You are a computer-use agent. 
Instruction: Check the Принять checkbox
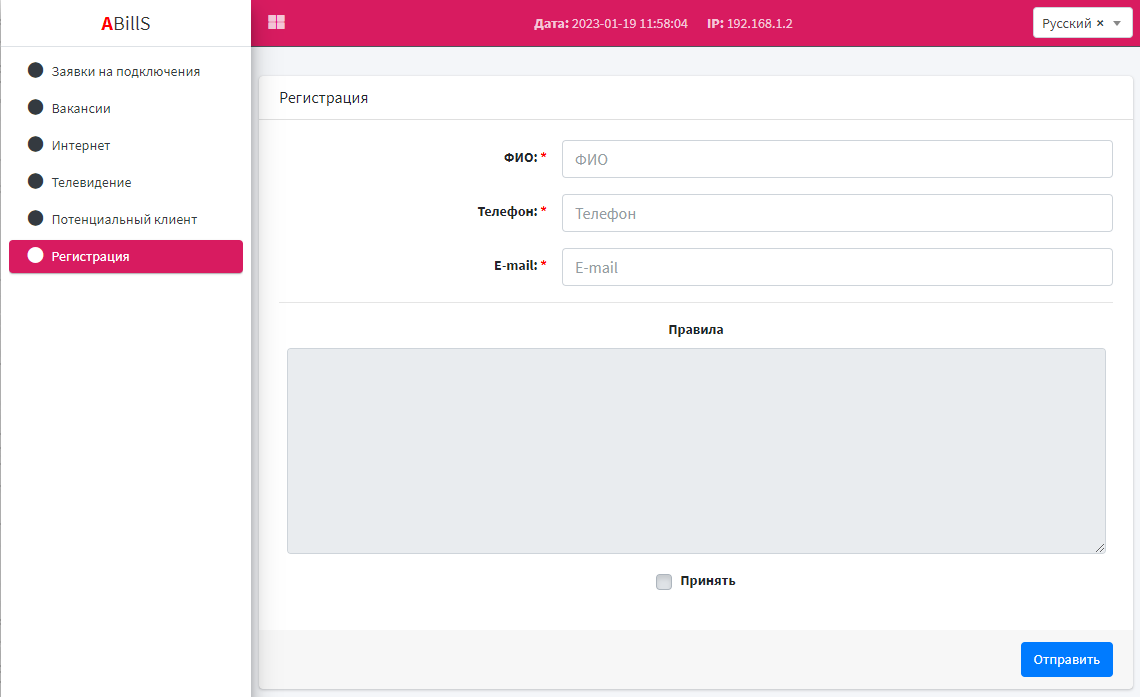coord(664,582)
